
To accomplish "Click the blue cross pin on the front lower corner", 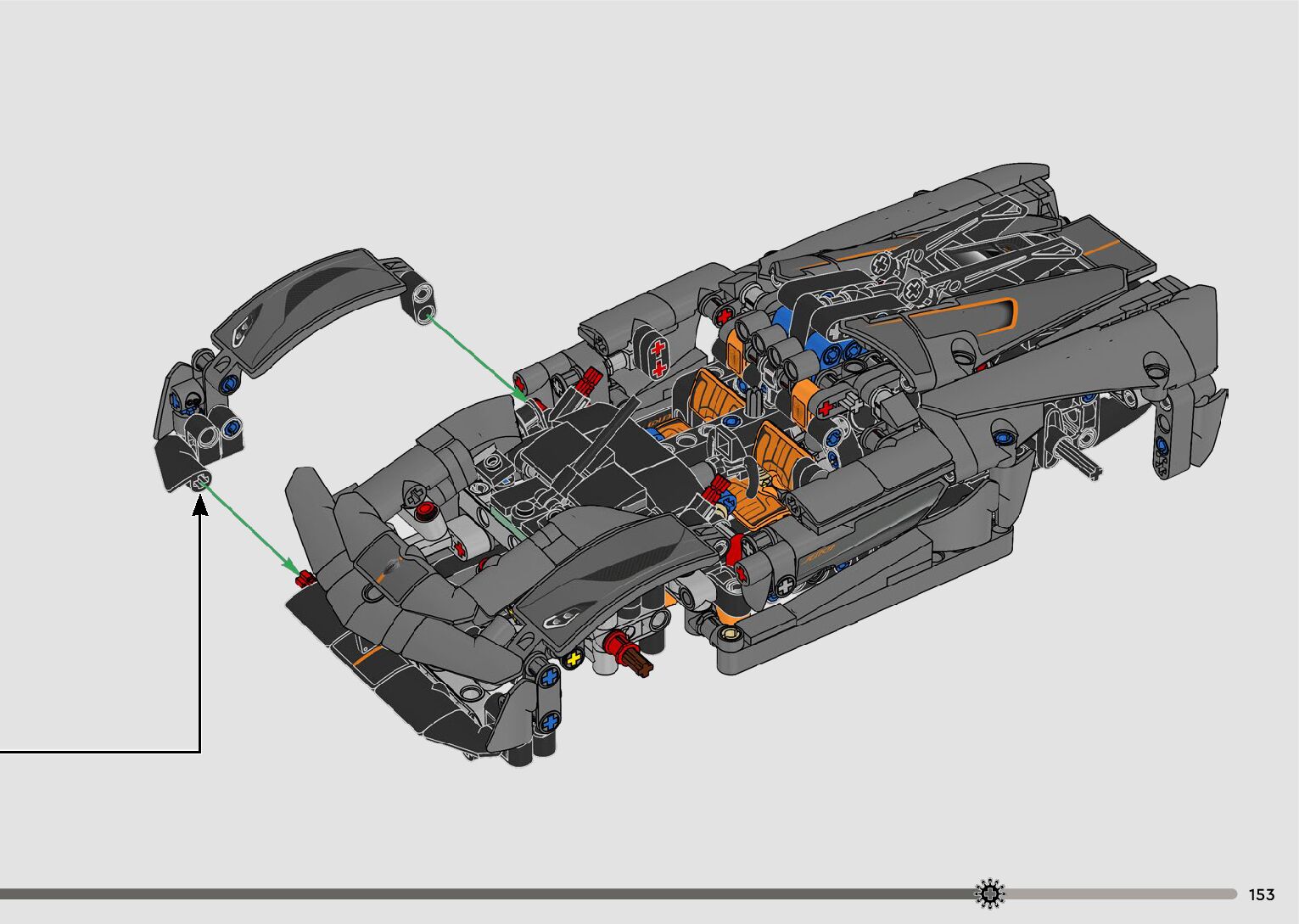I will (550, 722).
